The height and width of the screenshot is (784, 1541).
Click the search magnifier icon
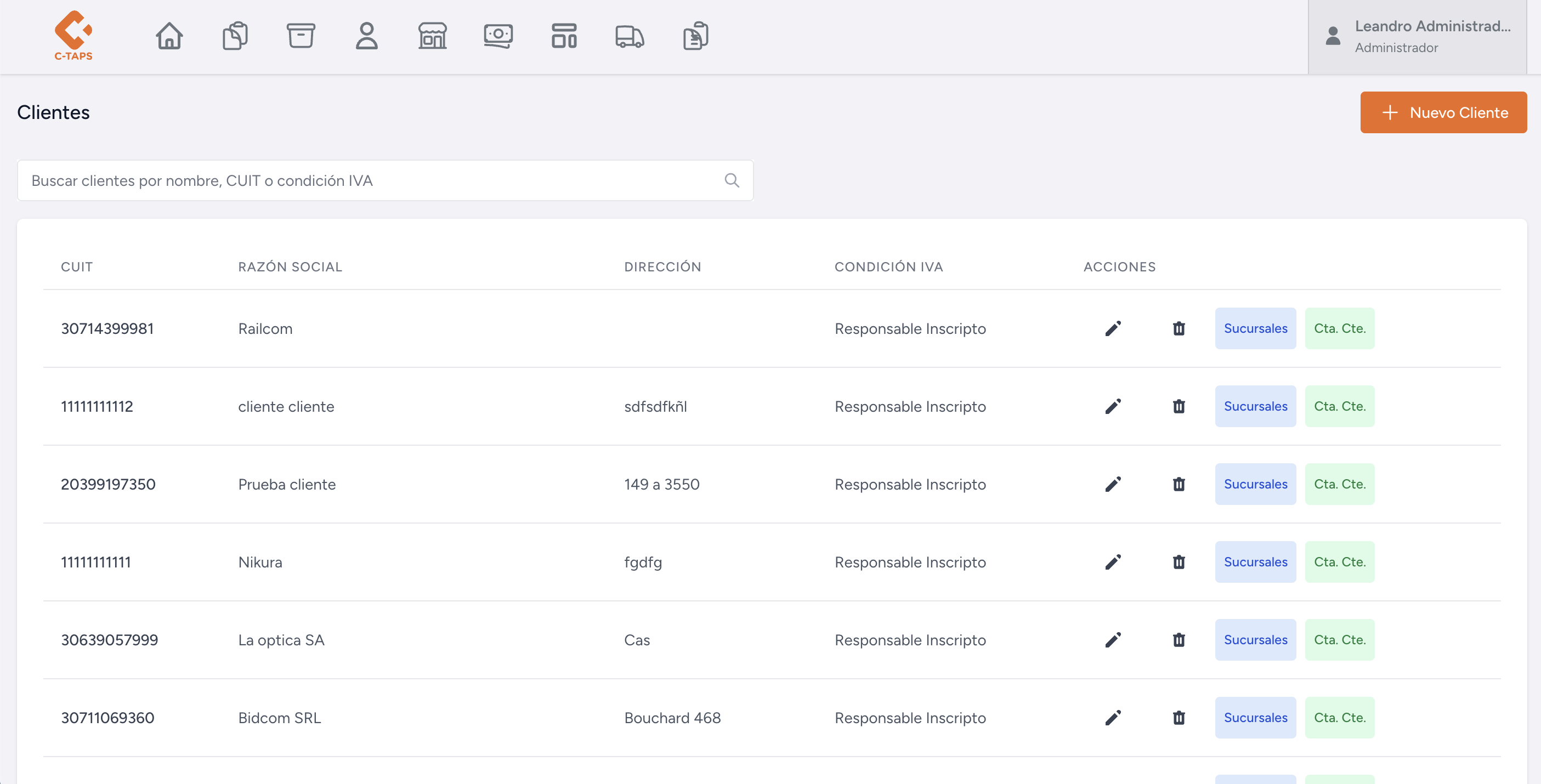(732, 180)
